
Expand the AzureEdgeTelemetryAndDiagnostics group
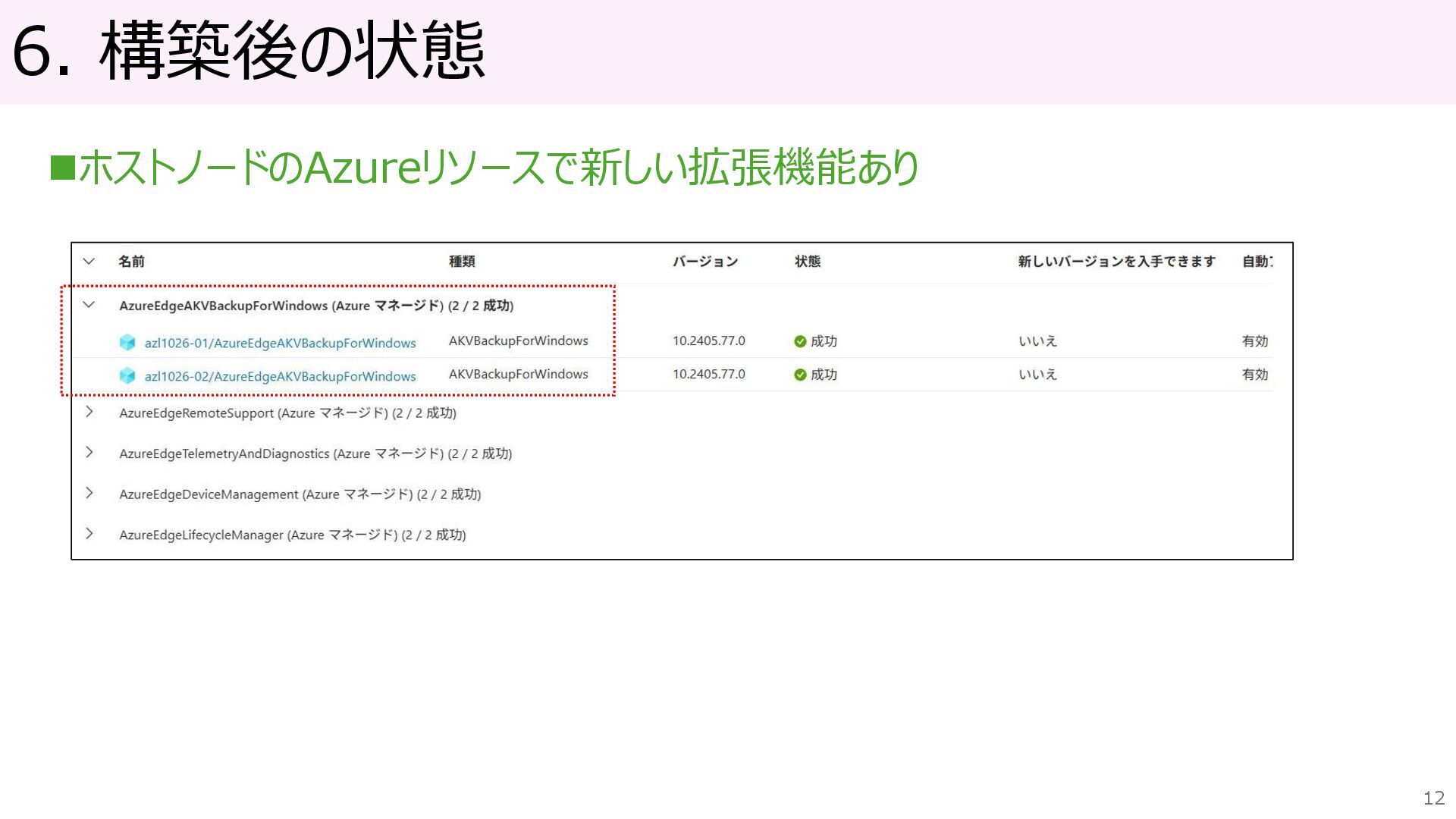[89, 453]
